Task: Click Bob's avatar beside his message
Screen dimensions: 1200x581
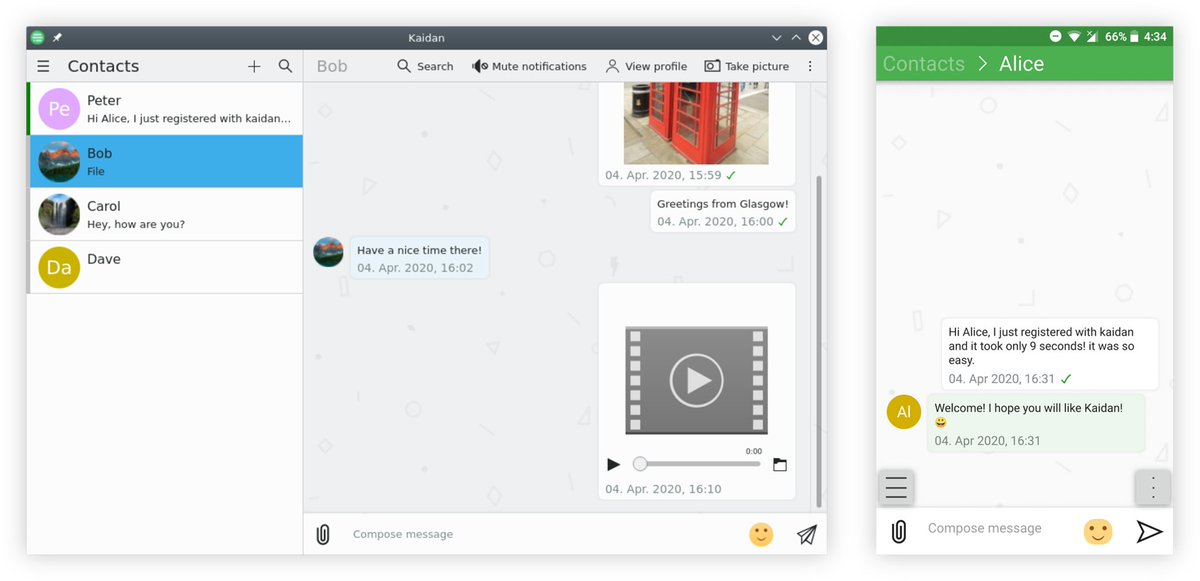Action: (328, 252)
